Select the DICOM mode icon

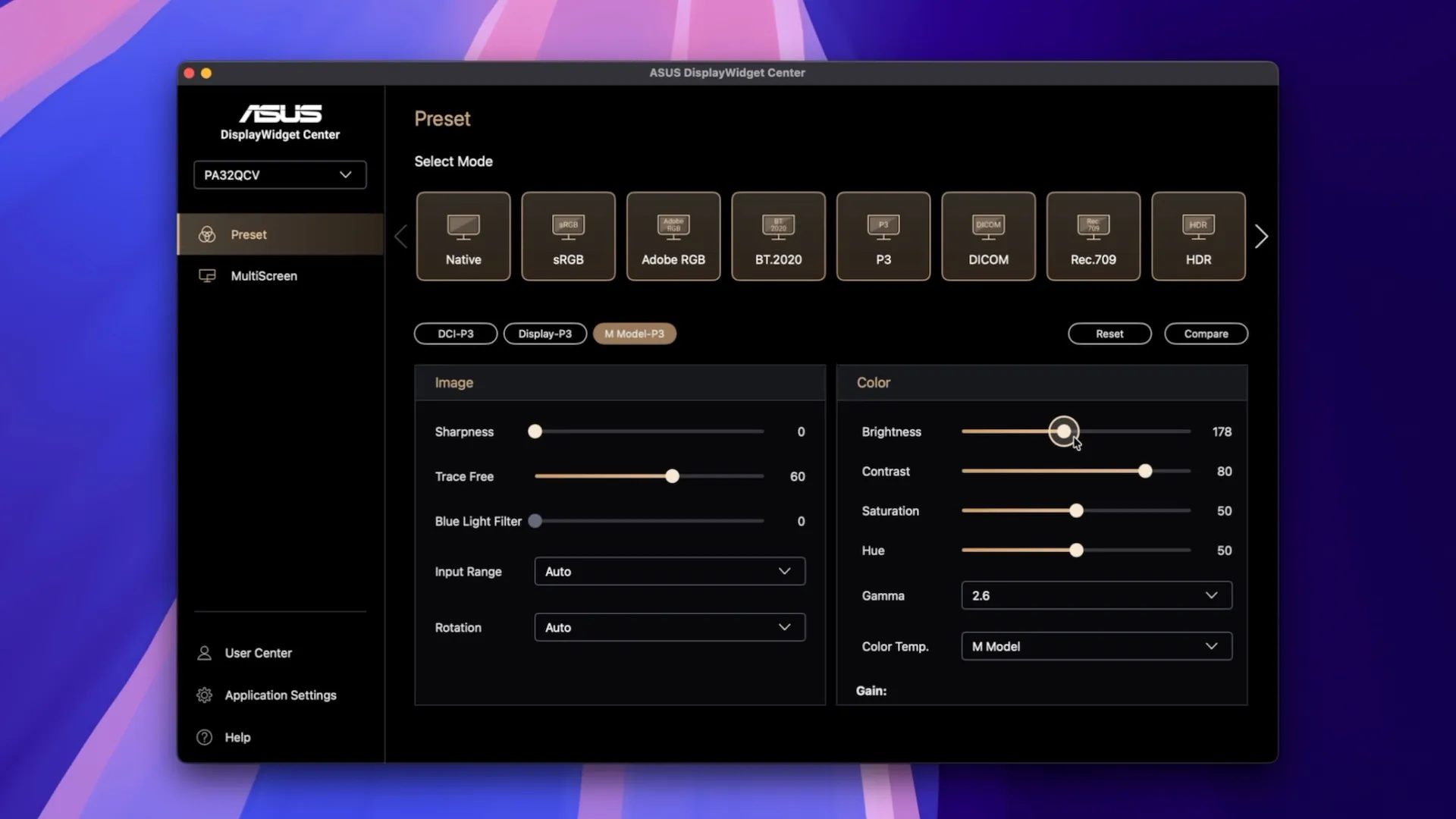[x=988, y=227]
